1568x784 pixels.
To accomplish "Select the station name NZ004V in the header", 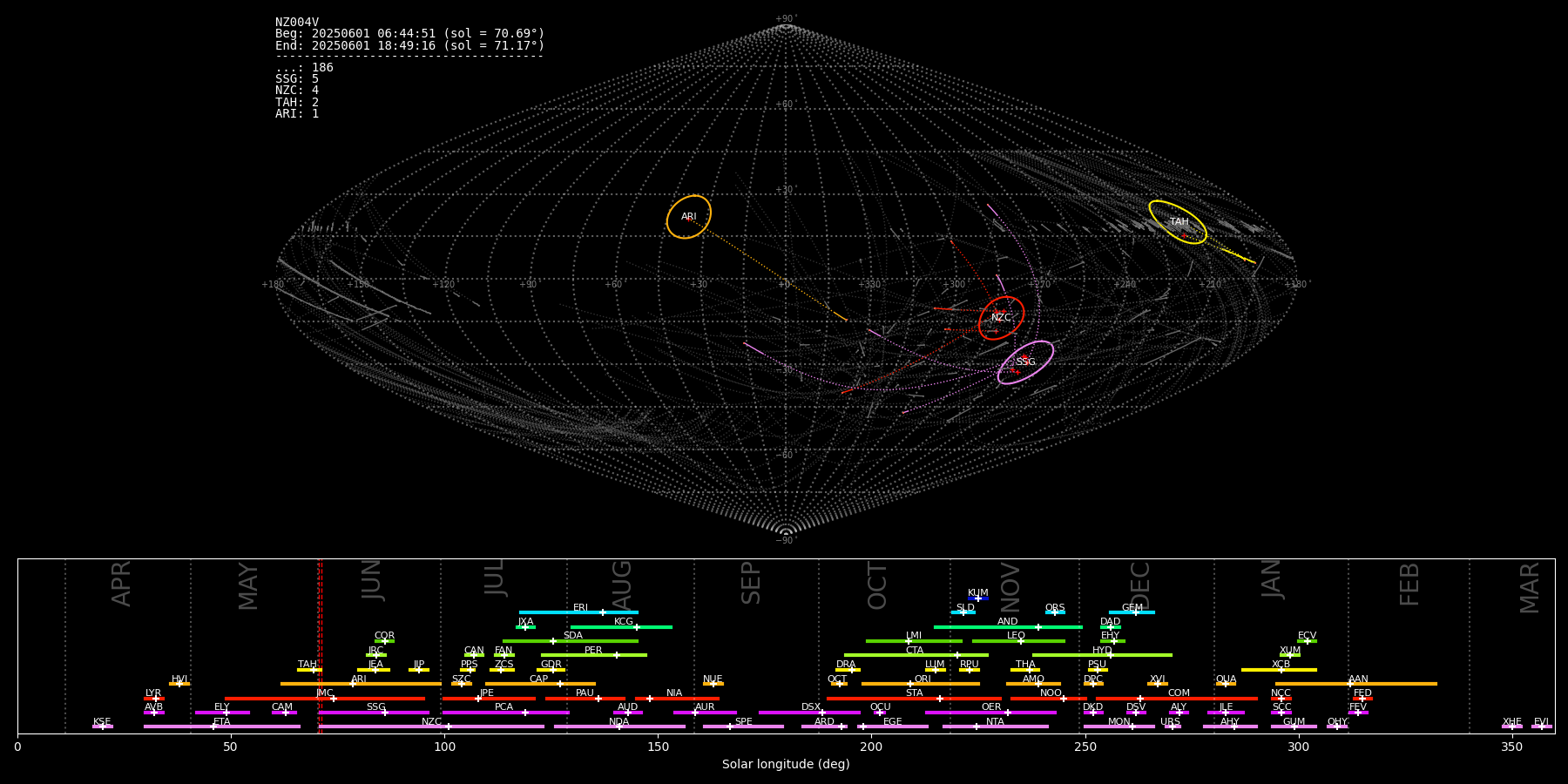I will tap(297, 23).
